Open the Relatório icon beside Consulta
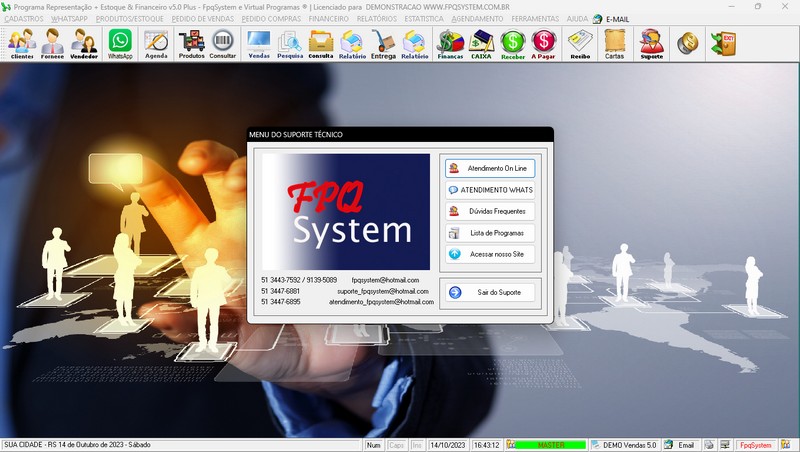 click(352, 44)
